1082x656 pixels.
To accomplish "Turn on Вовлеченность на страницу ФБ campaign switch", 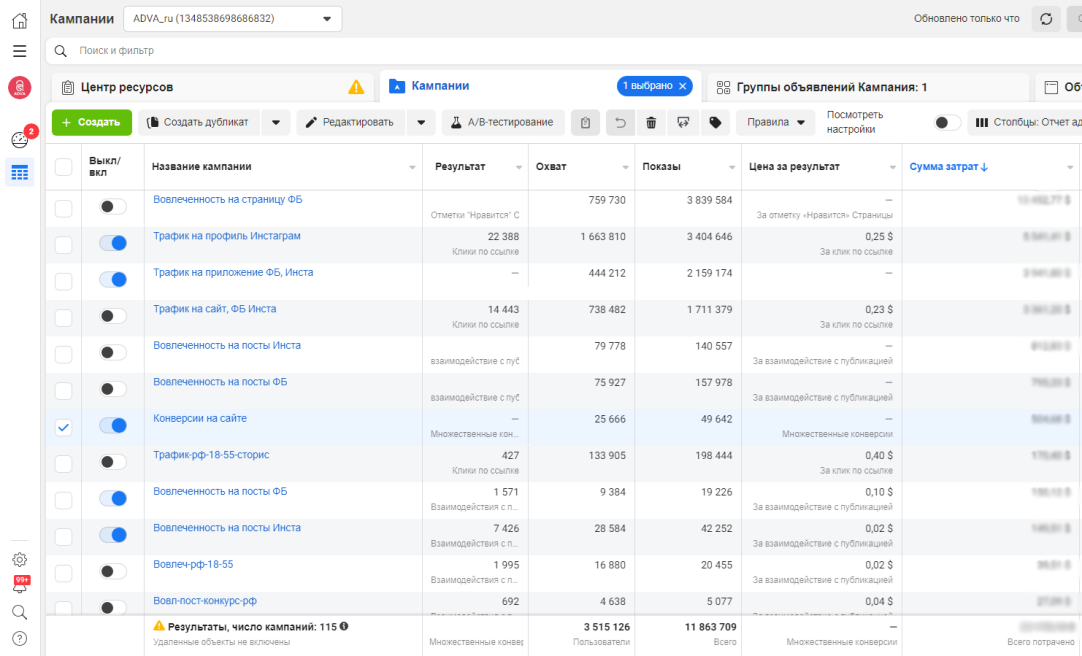I will tap(113, 206).
